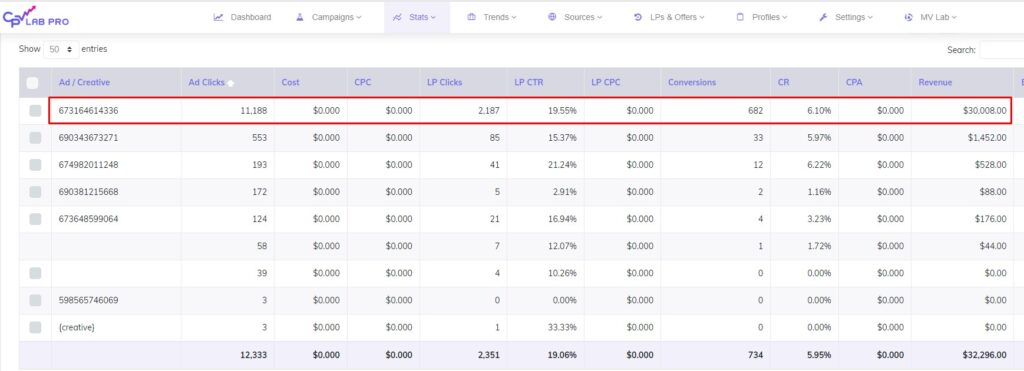Click the Settings wrench icon

point(823,18)
